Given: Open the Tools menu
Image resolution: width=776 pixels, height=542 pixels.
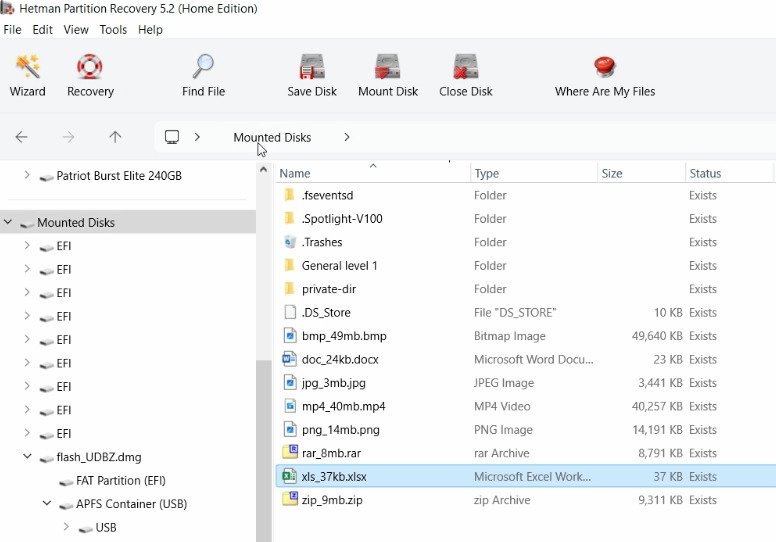Looking at the screenshot, I should click(x=113, y=30).
